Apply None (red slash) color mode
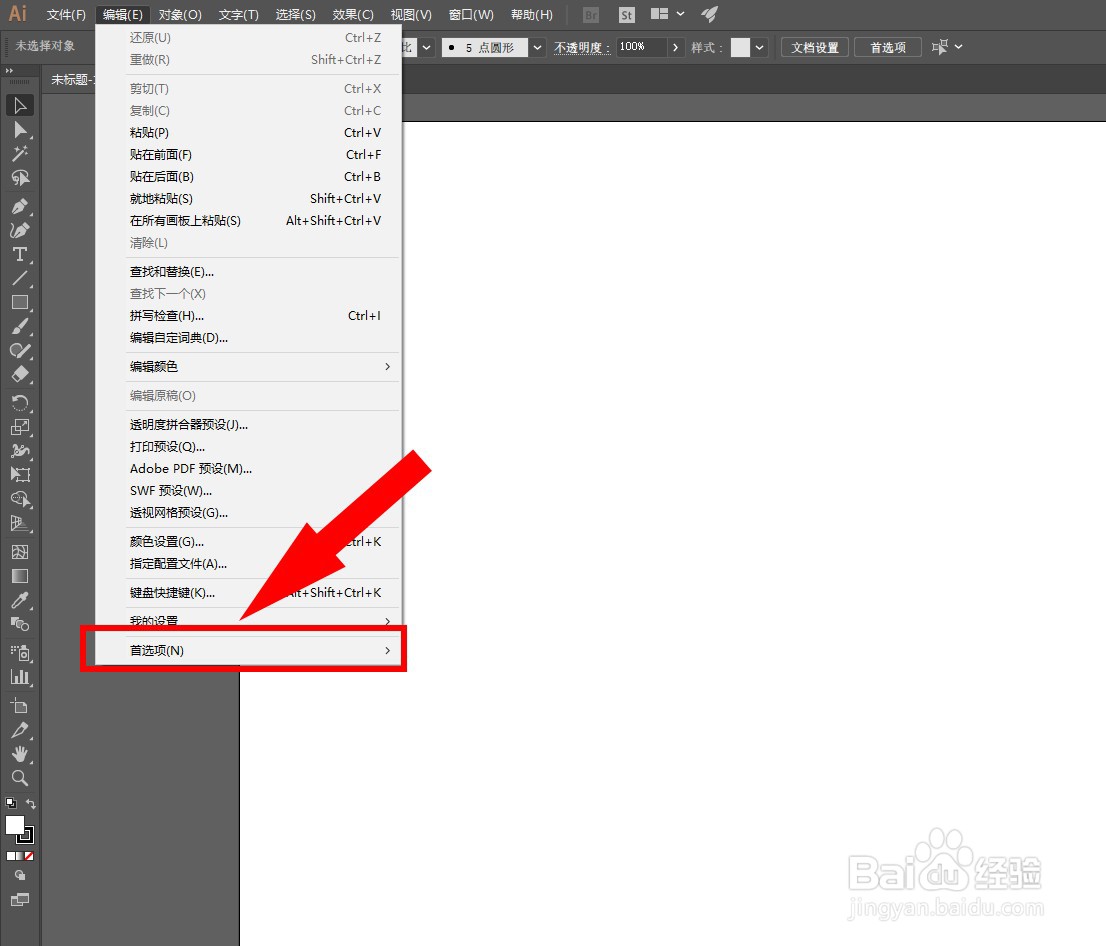This screenshot has width=1106, height=946. (x=29, y=856)
